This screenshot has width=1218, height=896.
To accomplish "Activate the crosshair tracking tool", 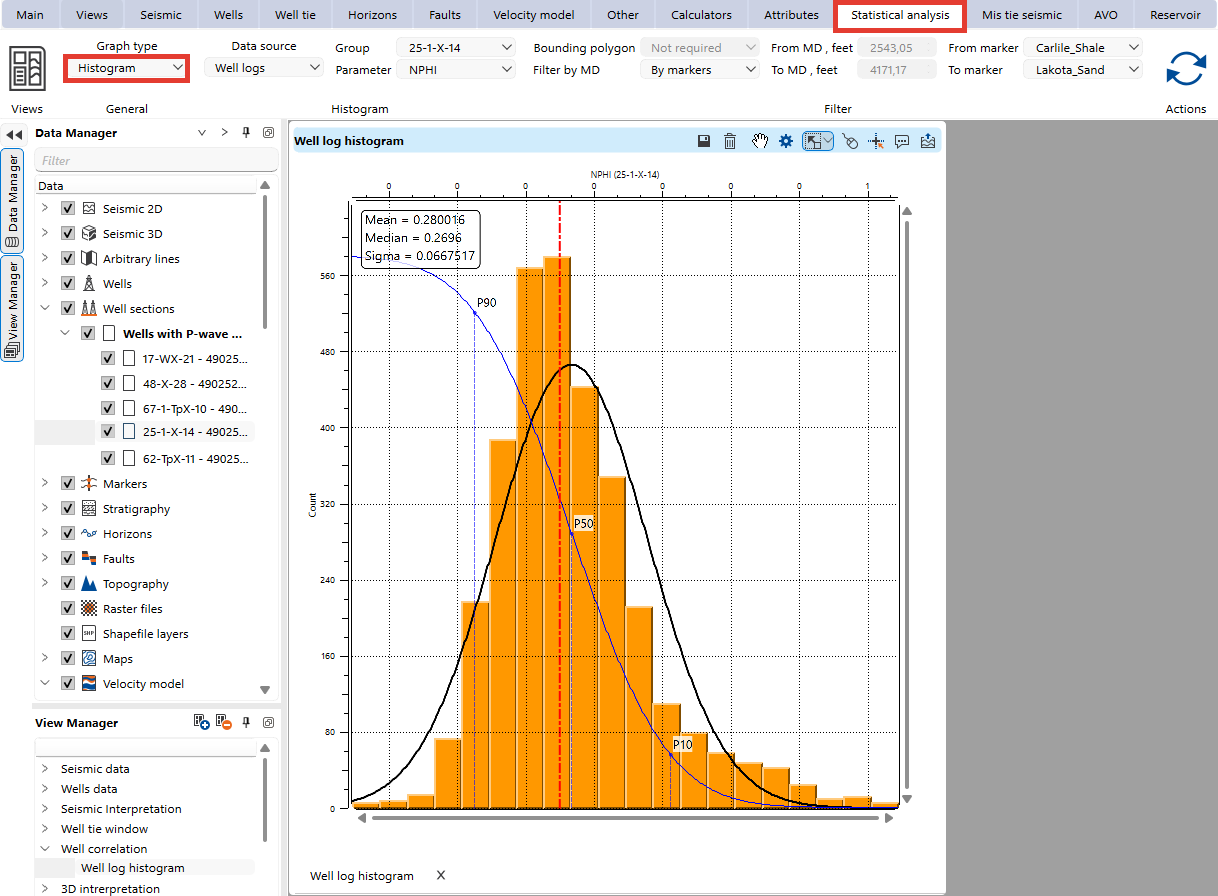I will click(876, 140).
